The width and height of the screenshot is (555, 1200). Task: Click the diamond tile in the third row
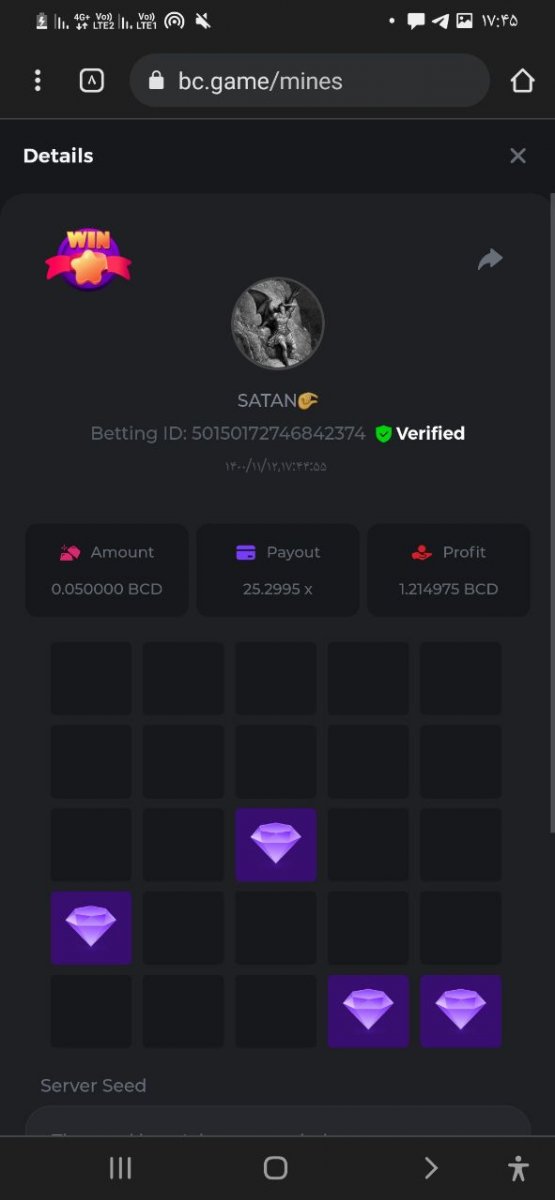tap(276, 845)
